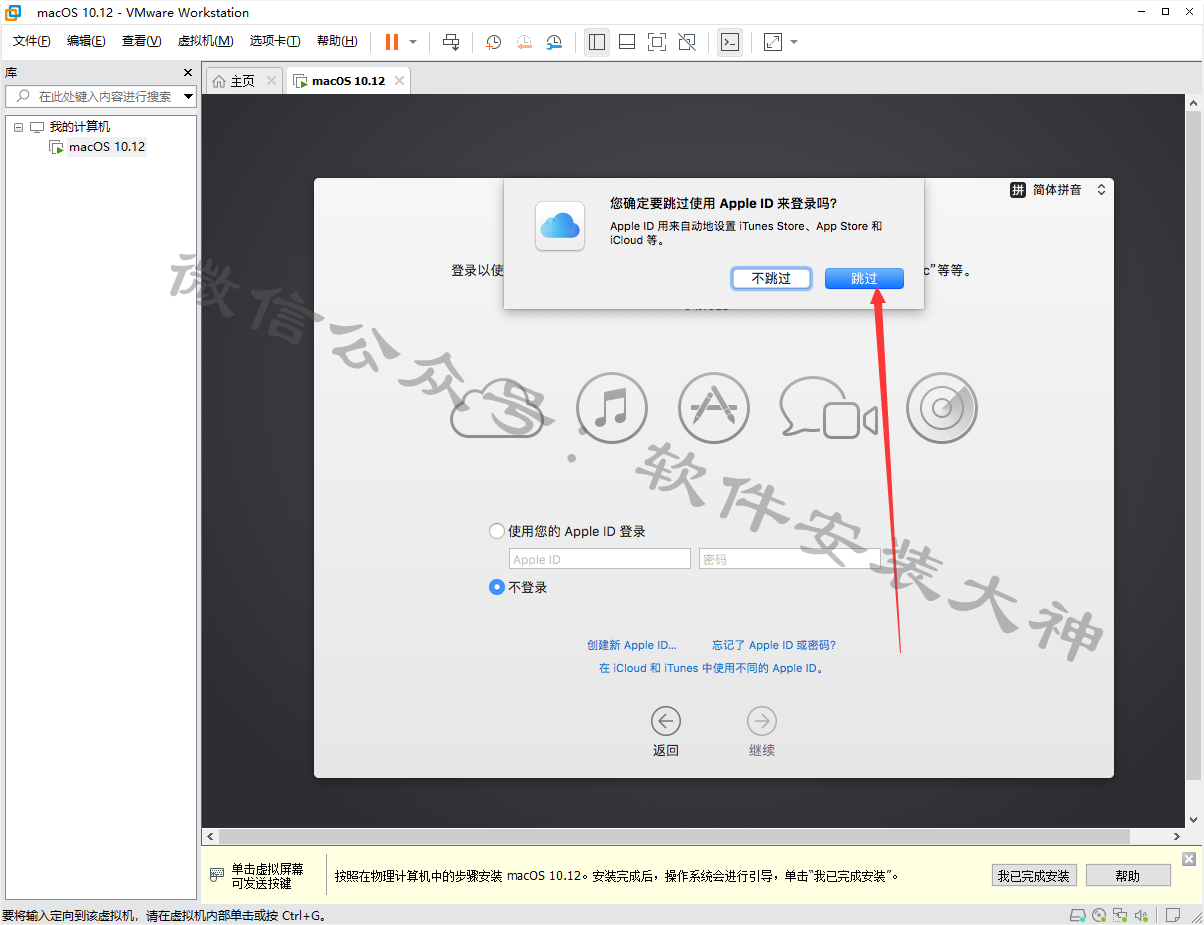Collapse the 我的计算机 tree node

click(x=18, y=127)
